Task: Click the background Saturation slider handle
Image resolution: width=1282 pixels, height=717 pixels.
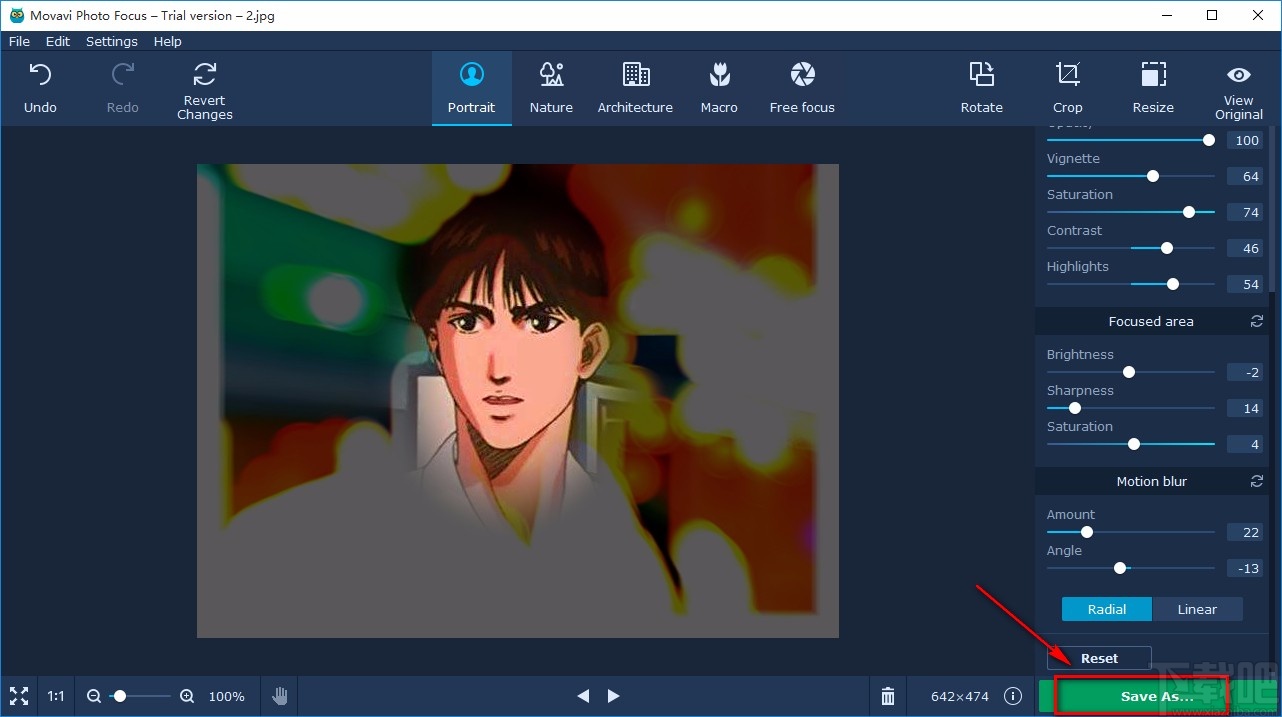Action: [x=1189, y=212]
